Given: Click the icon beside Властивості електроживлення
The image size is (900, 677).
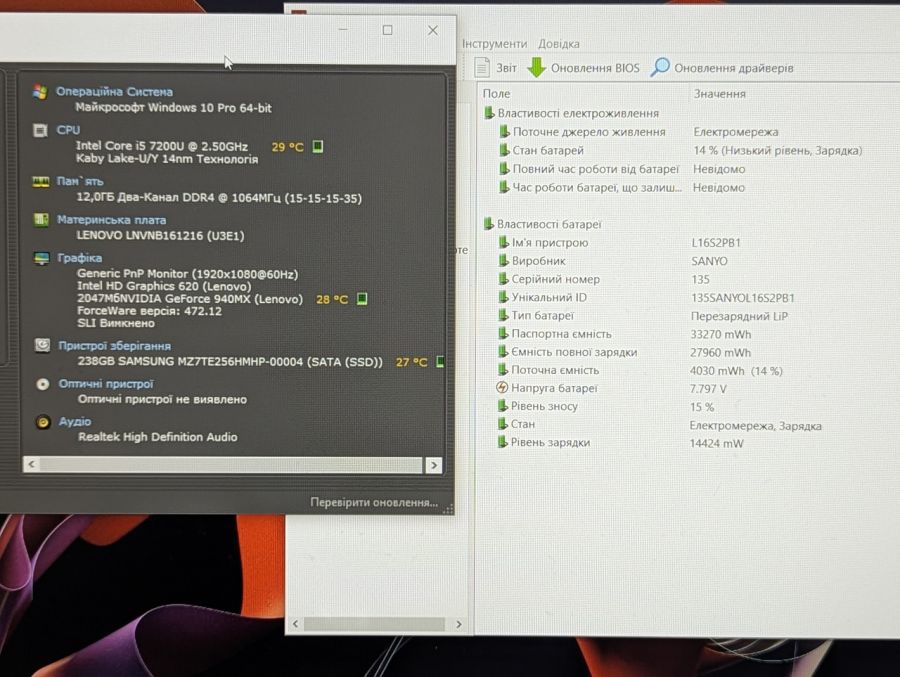Looking at the screenshot, I should pos(488,113).
